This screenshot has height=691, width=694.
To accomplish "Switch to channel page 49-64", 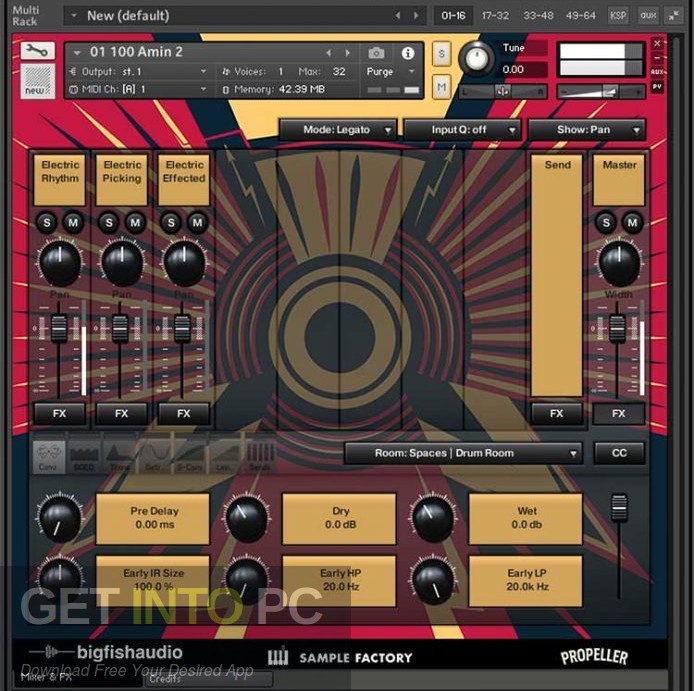I will tap(580, 16).
